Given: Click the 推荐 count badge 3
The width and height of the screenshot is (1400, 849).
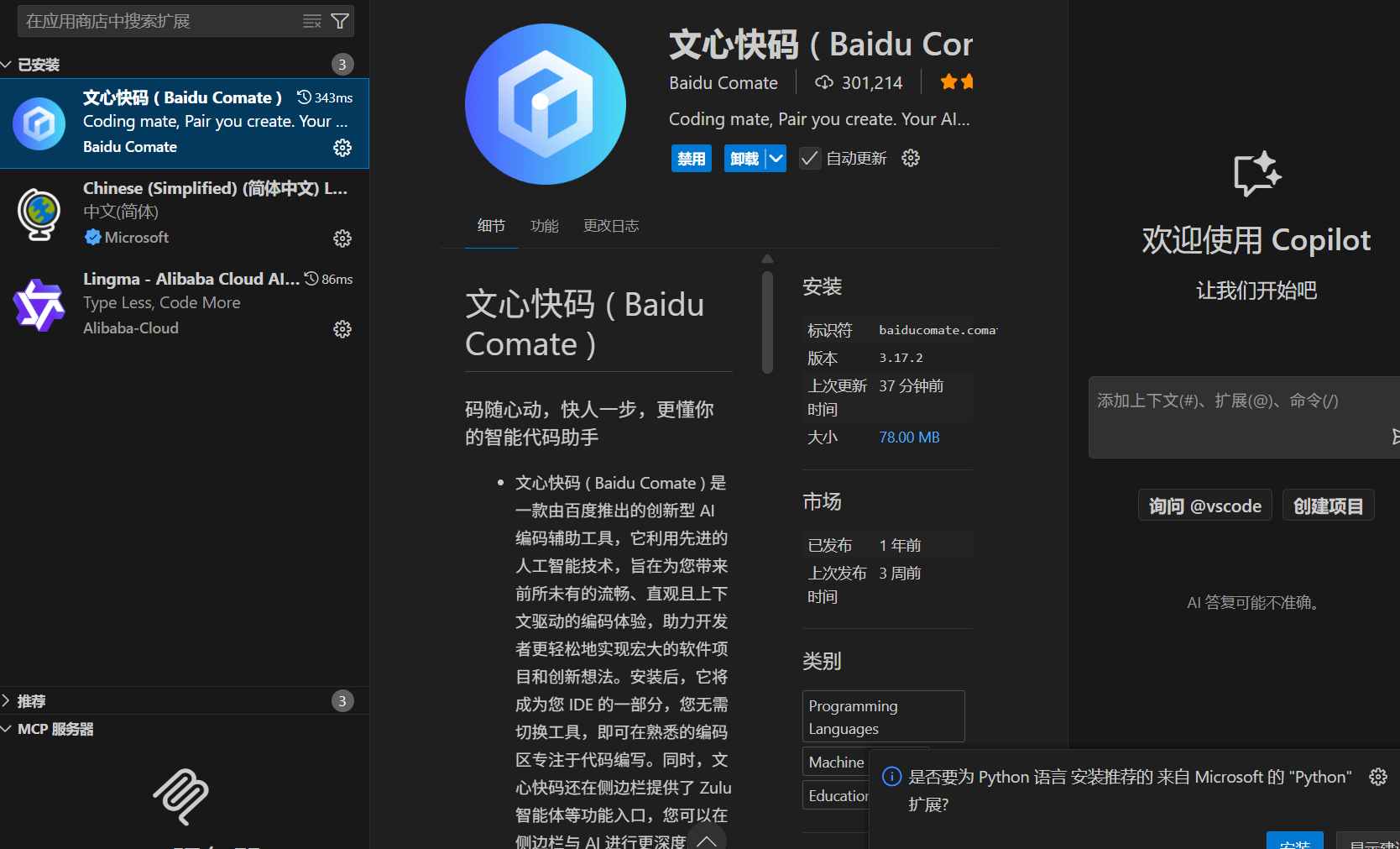Looking at the screenshot, I should coord(342,700).
